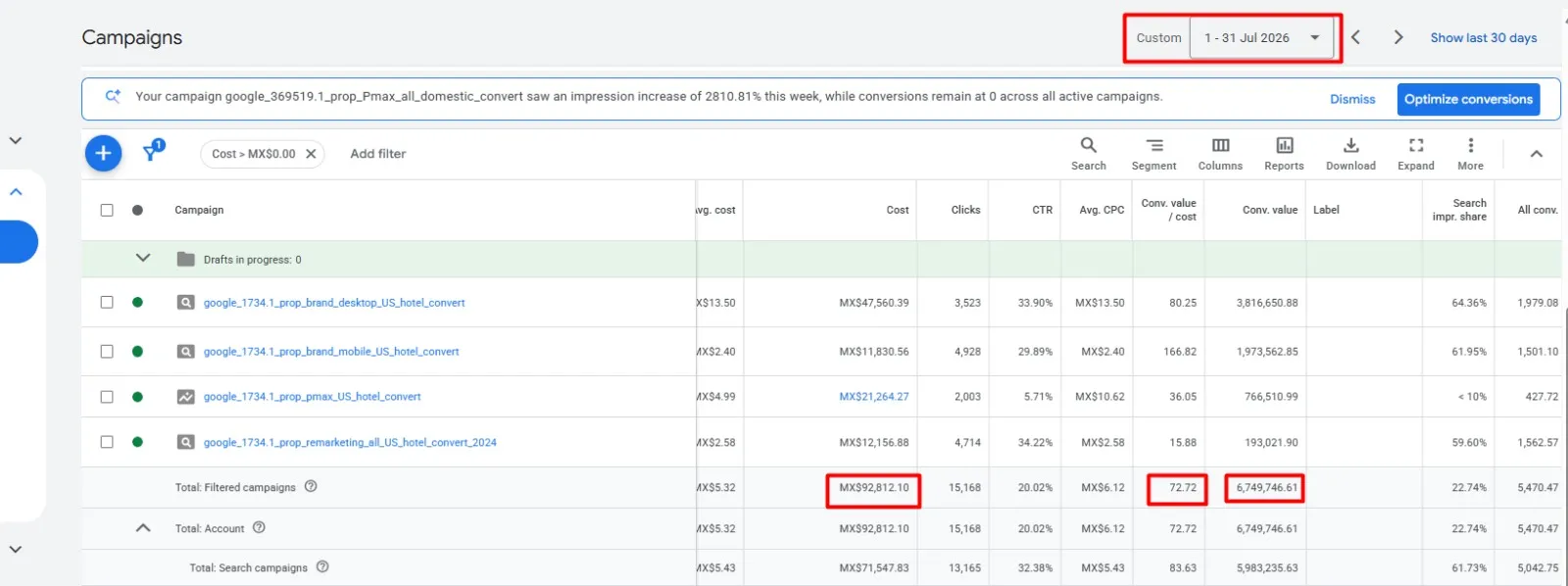The image size is (1568, 586).
Task: Click help icon beside Total: Filtered campaigns
Action: pyautogui.click(x=311, y=486)
